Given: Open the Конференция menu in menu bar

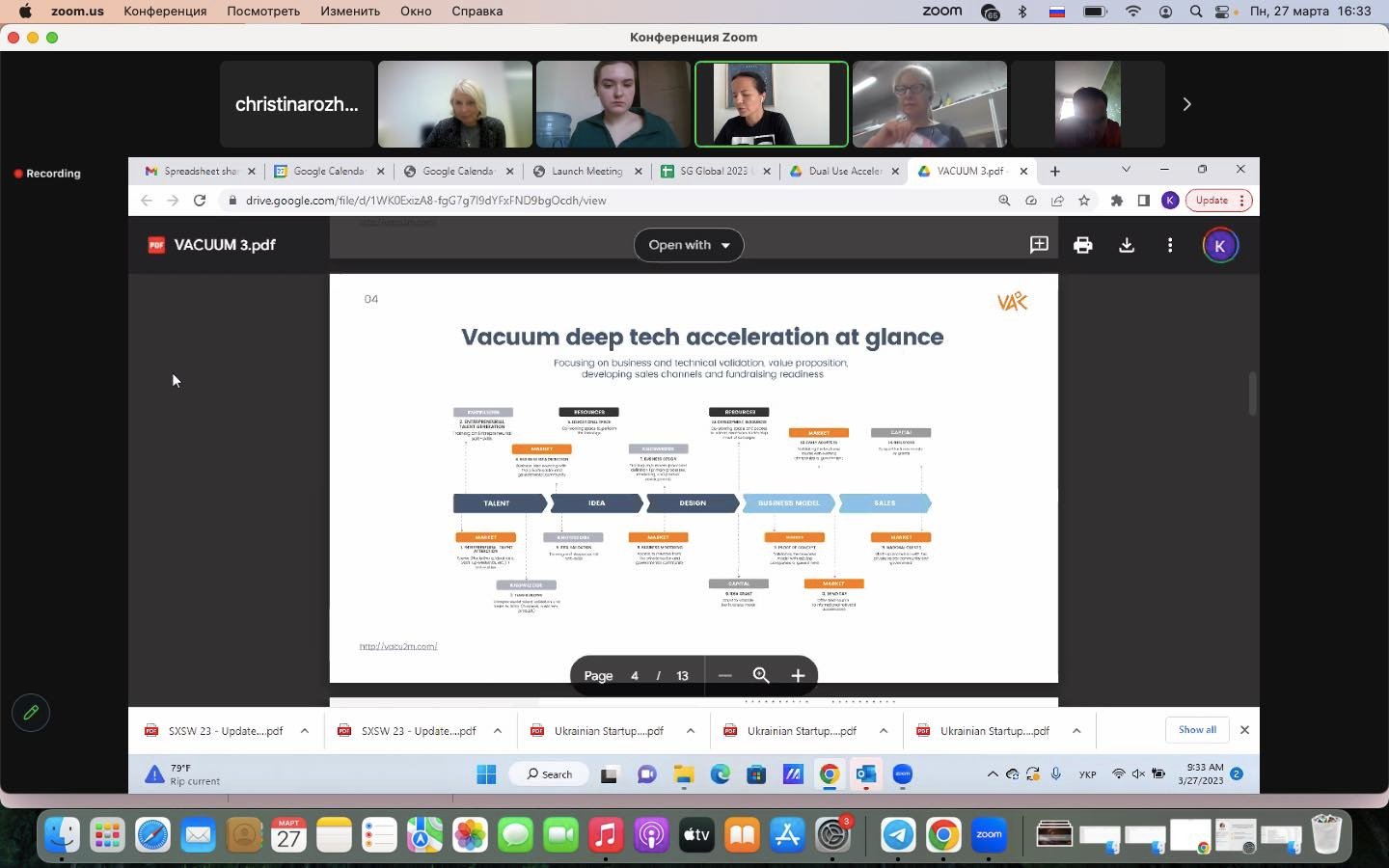Looking at the screenshot, I should 165,12.
